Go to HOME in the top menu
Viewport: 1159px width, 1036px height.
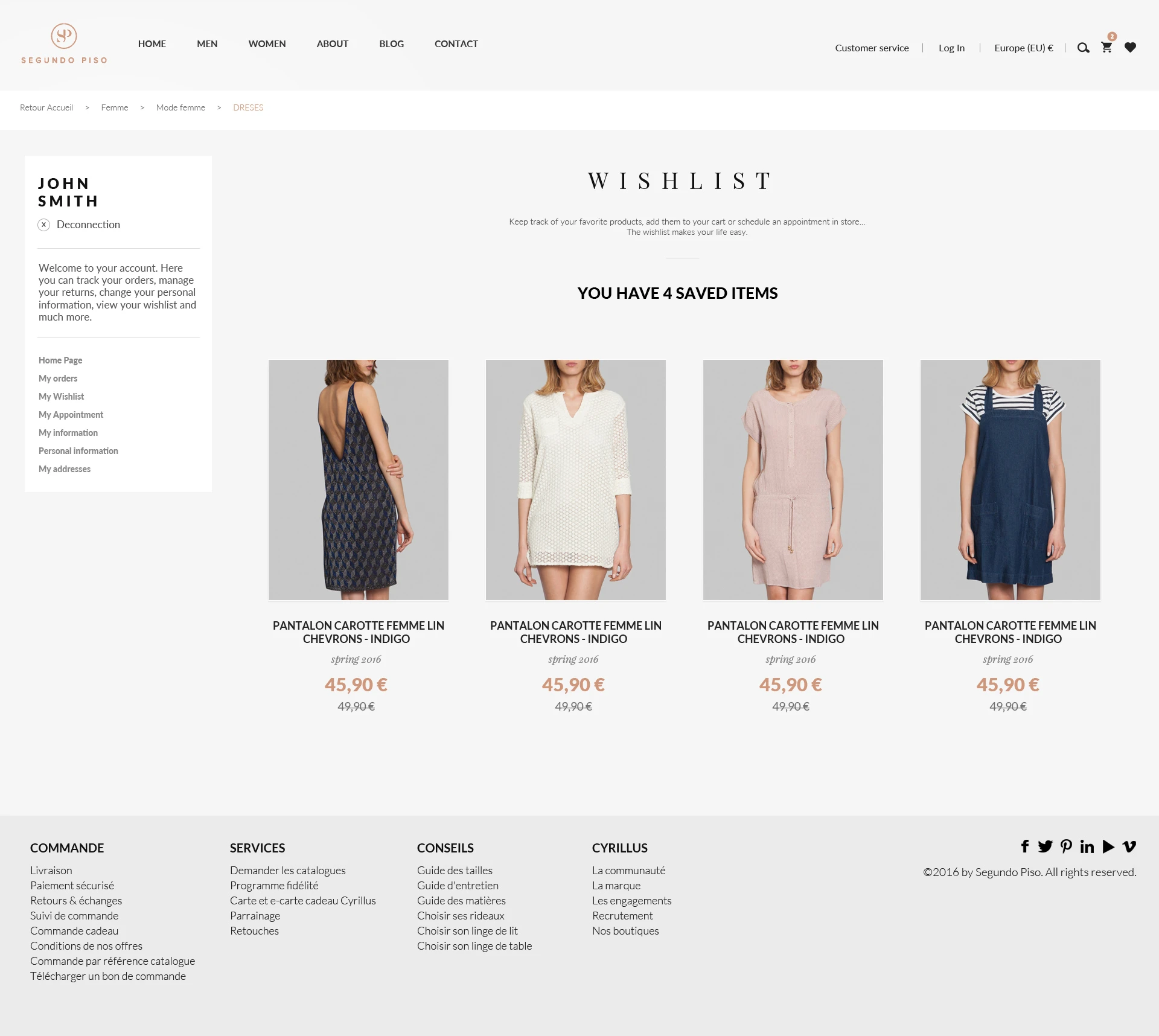152,43
